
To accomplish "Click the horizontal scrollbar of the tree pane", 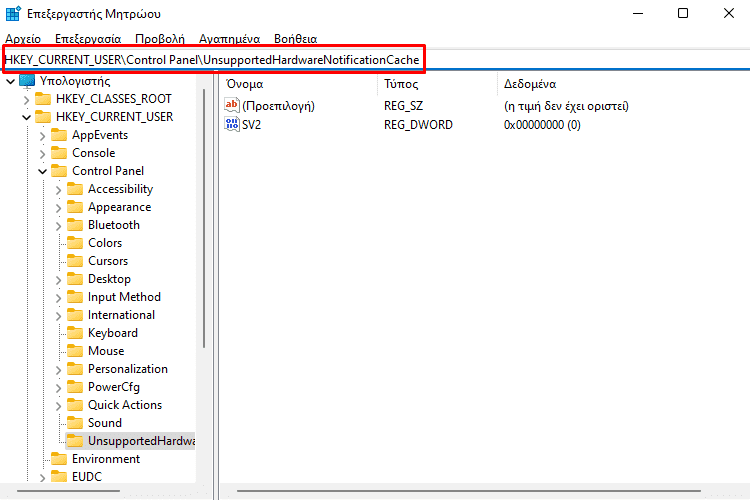I will pyautogui.click(x=68, y=491).
